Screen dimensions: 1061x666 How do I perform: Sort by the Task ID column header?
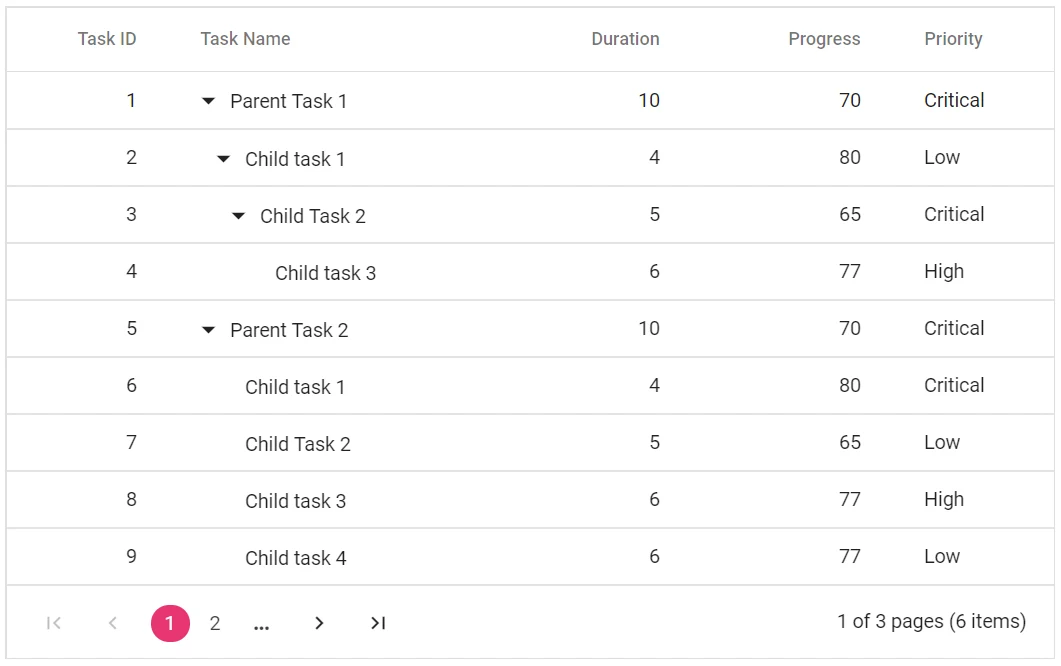point(107,39)
